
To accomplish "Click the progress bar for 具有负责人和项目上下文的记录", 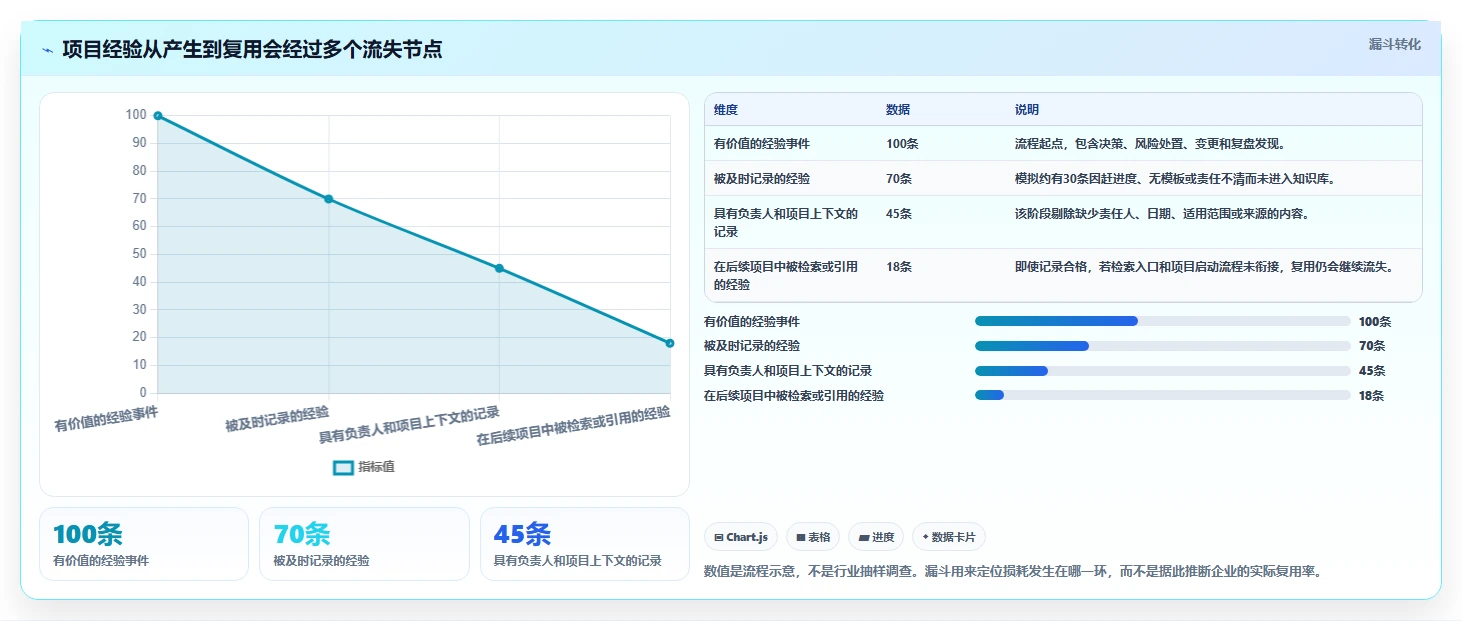I will 1162,371.
